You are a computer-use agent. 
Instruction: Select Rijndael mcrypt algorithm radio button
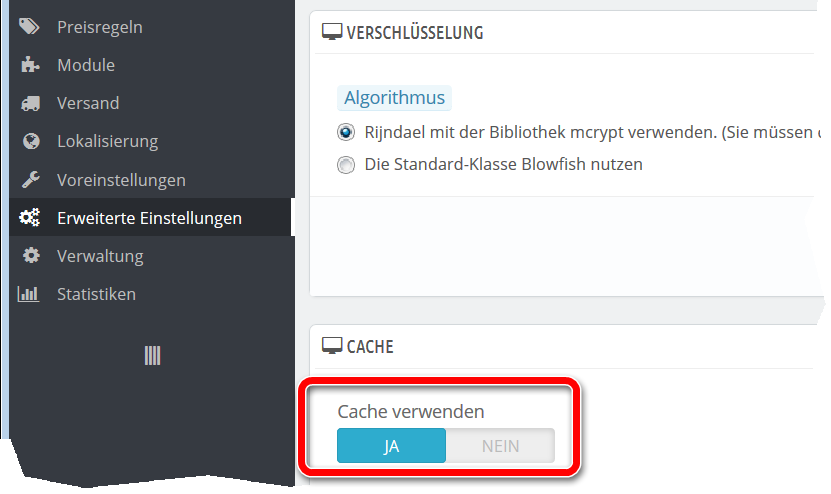[x=346, y=132]
